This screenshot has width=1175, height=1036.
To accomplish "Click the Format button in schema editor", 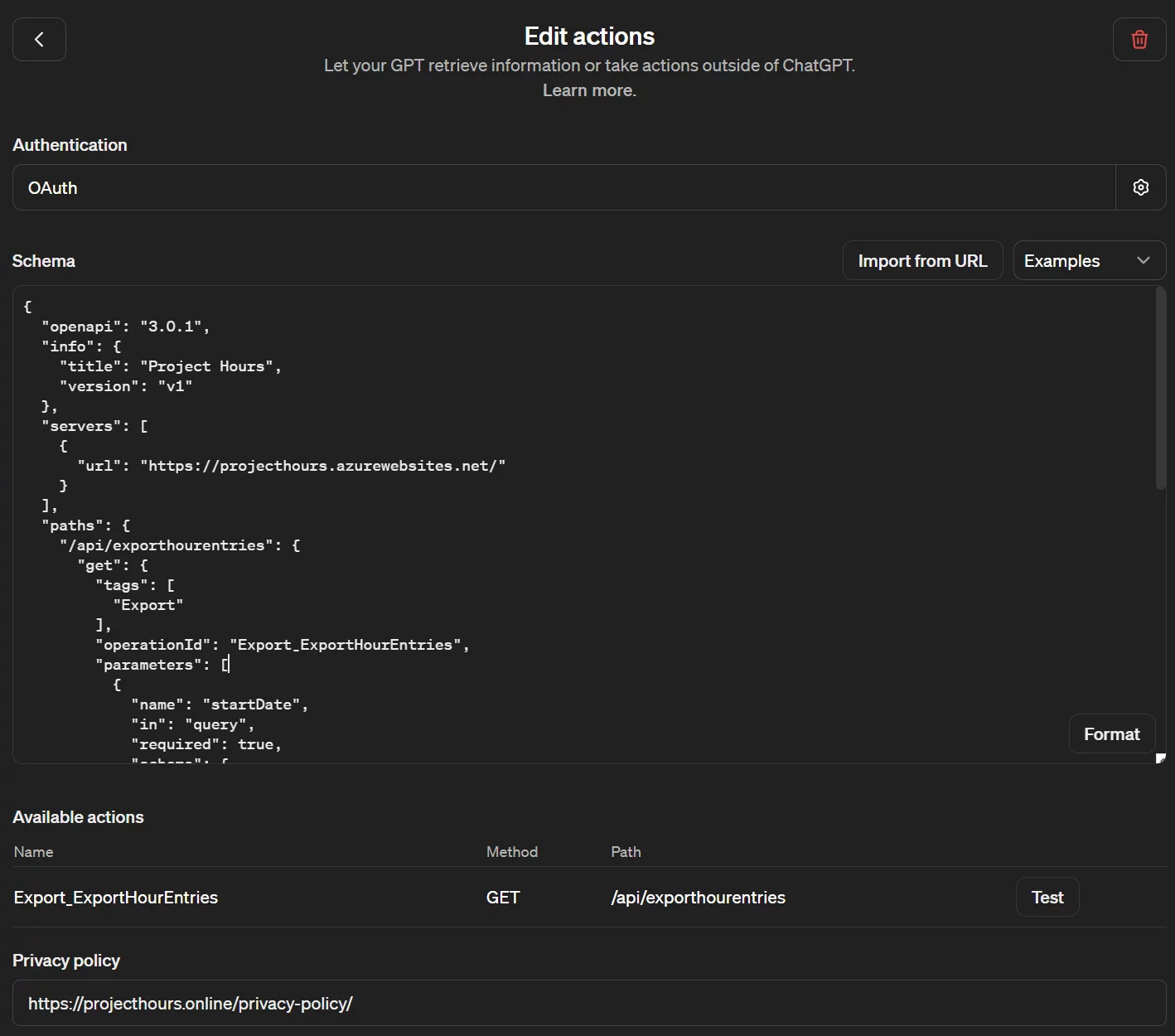I will tap(1111, 733).
